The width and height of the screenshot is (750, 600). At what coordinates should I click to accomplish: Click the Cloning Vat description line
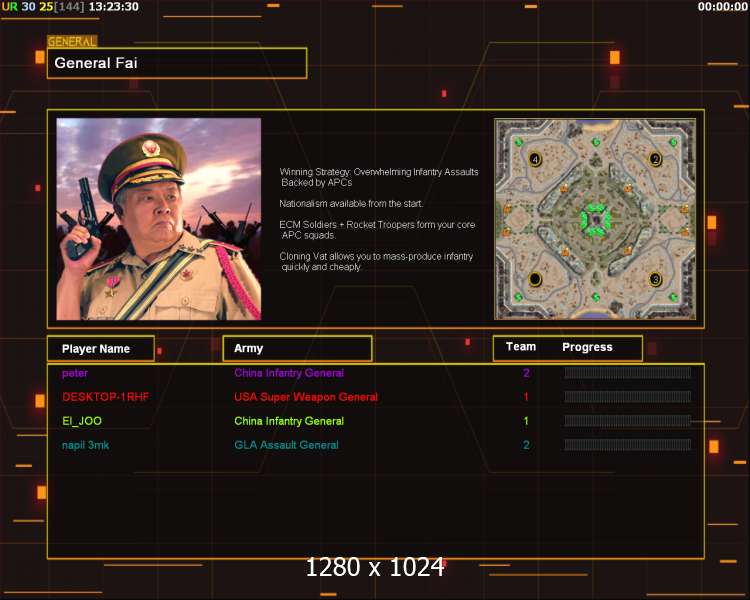[376, 262]
